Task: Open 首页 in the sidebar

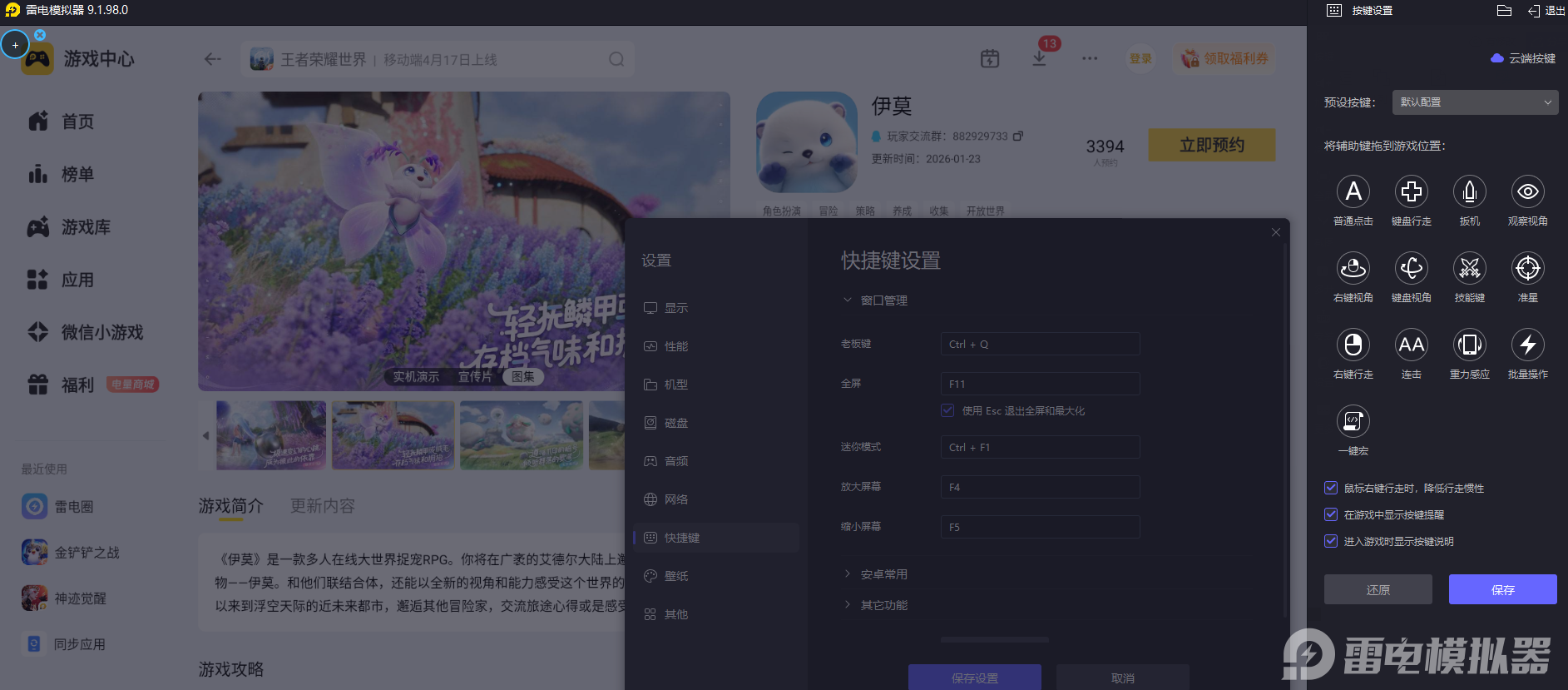Action: coord(61,122)
